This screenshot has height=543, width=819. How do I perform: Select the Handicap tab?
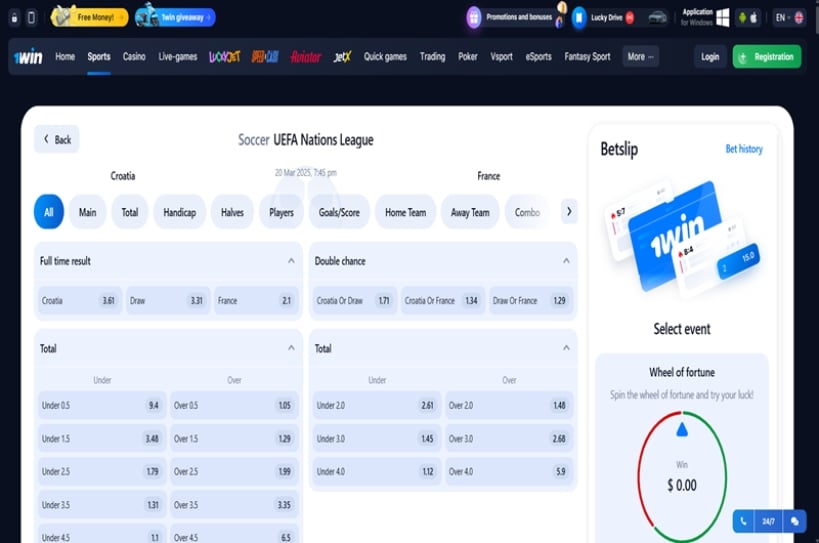point(180,212)
